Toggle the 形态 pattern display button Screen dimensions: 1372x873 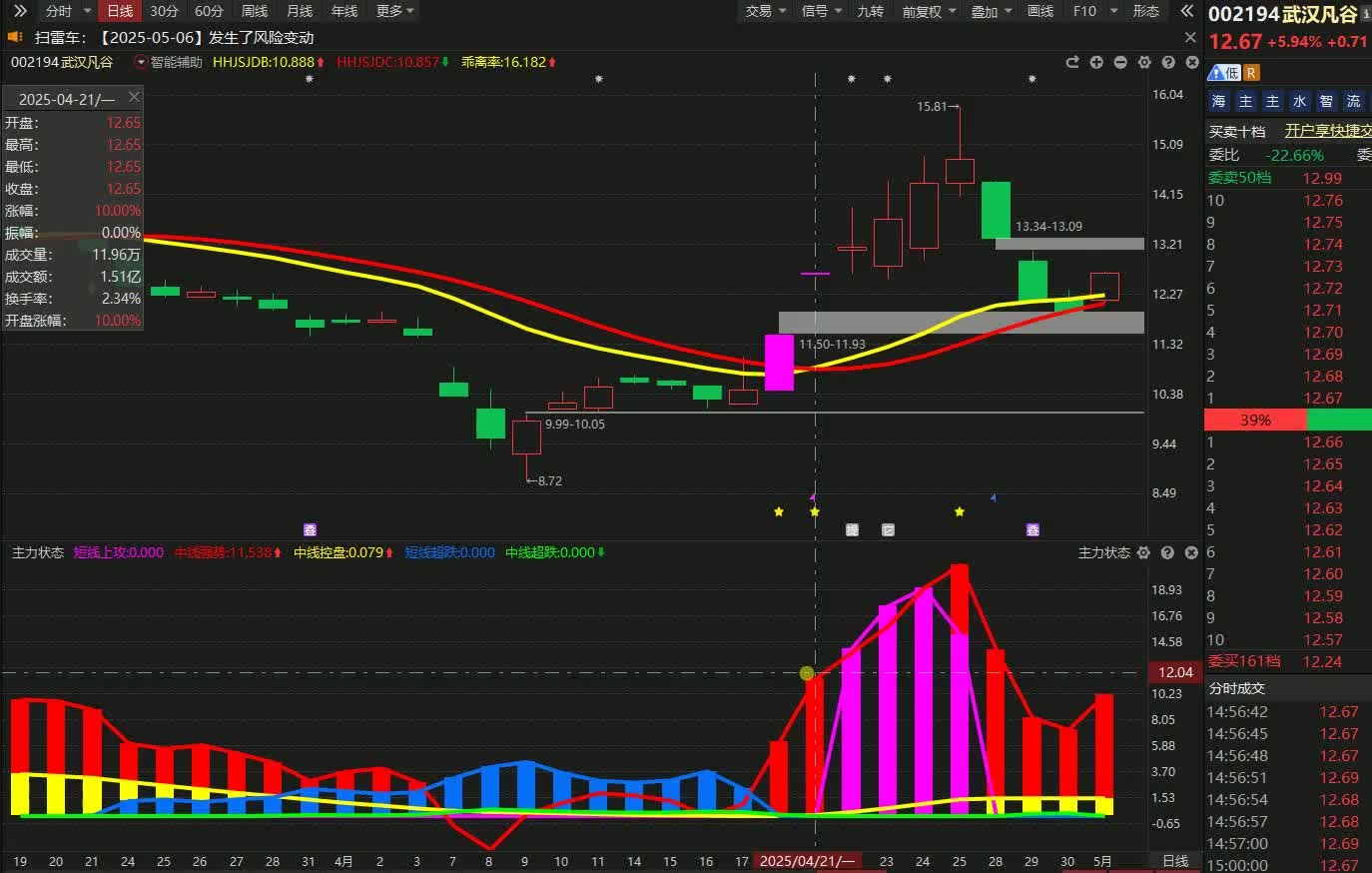(1145, 11)
